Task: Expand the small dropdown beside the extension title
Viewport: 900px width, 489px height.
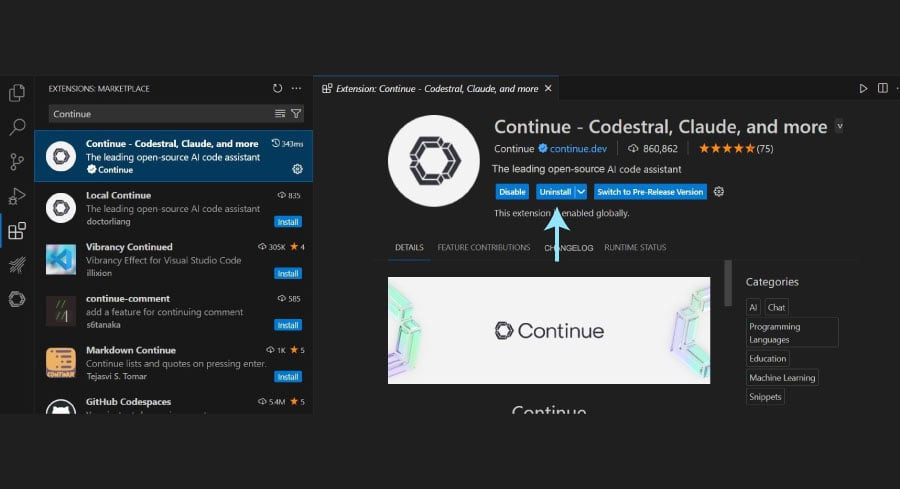Action: [x=839, y=126]
